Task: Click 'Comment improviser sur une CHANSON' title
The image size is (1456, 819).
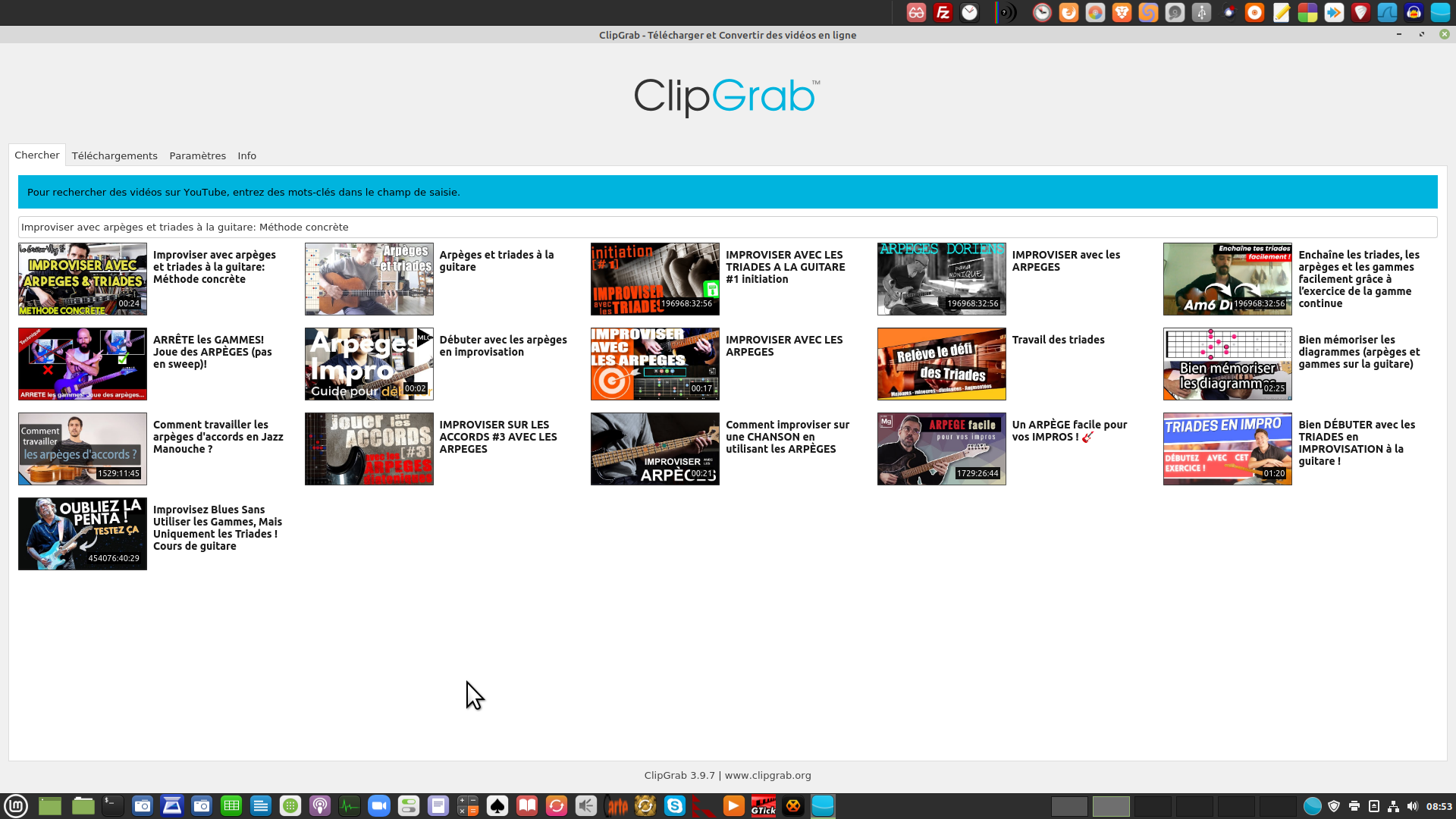Action: click(x=787, y=437)
